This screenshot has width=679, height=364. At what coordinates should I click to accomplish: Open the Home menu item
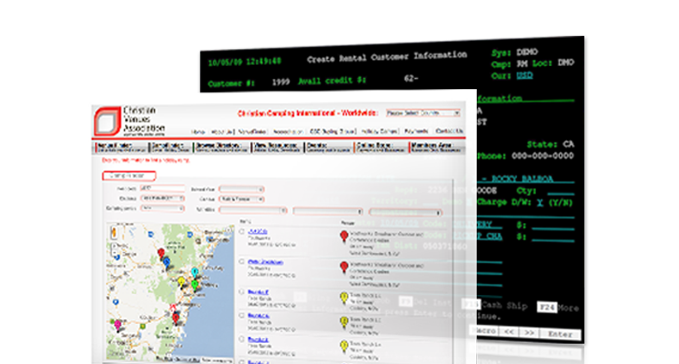point(198,132)
